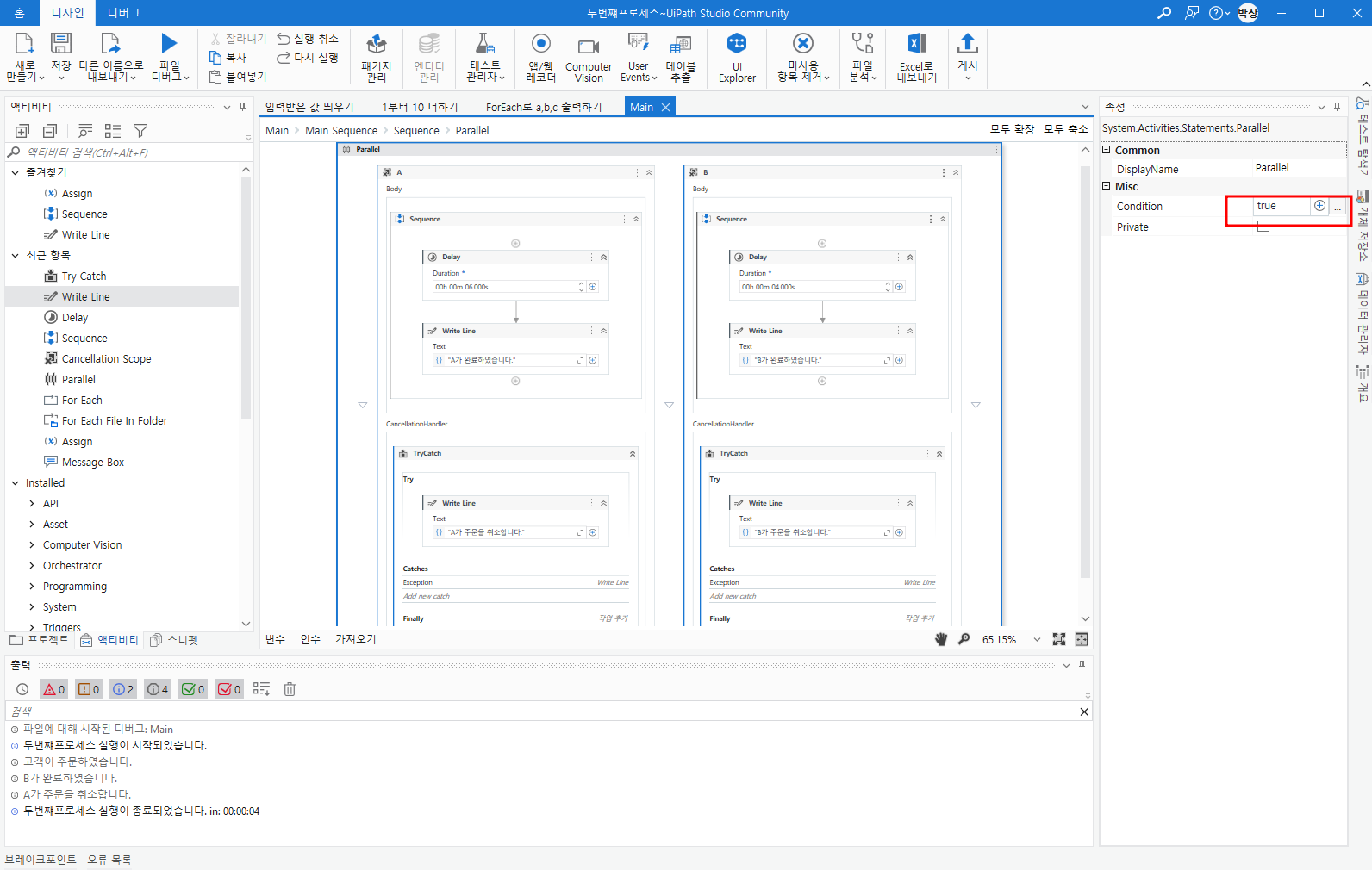Toggle error messages filter in output
Image resolution: width=1372 pixels, height=870 pixels.
click(x=53, y=689)
